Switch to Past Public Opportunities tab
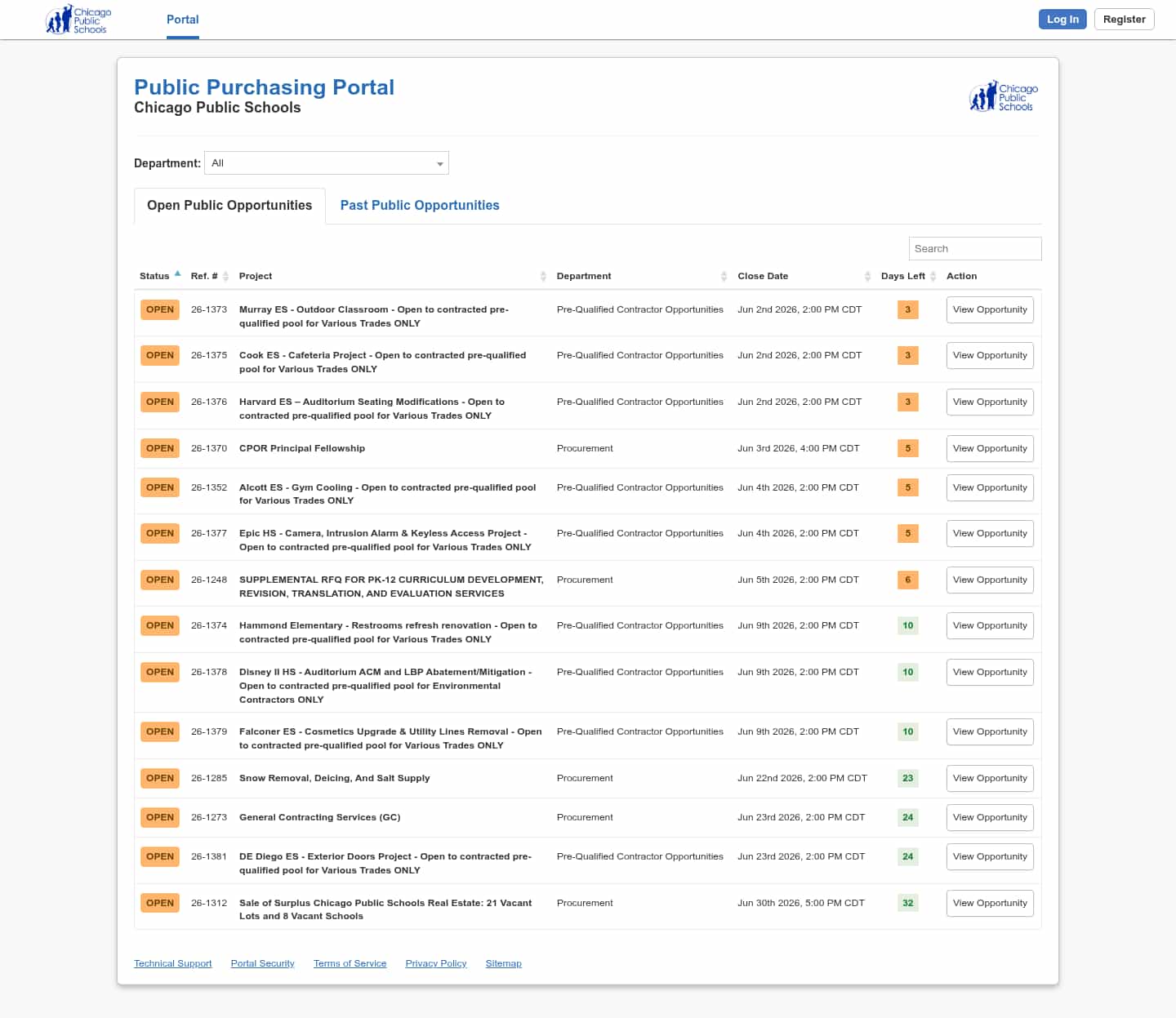This screenshot has width=1176, height=1018. (x=420, y=206)
